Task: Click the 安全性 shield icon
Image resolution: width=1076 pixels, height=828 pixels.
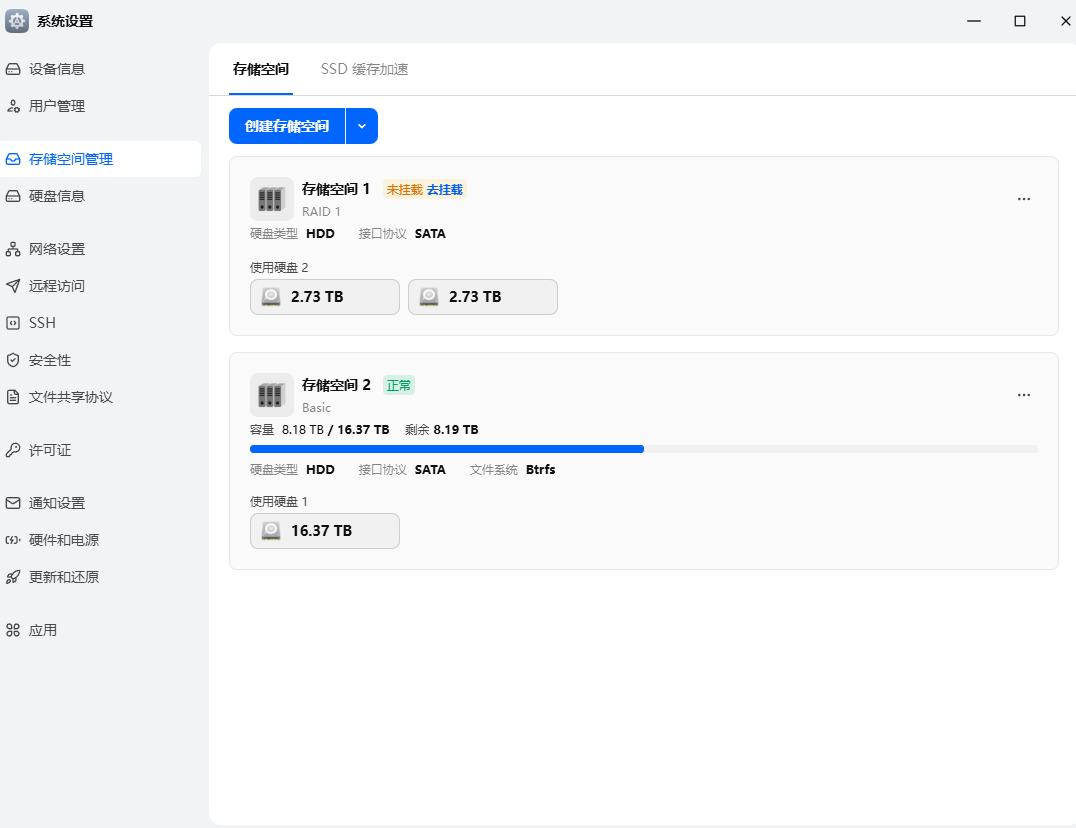Action: point(13,360)
